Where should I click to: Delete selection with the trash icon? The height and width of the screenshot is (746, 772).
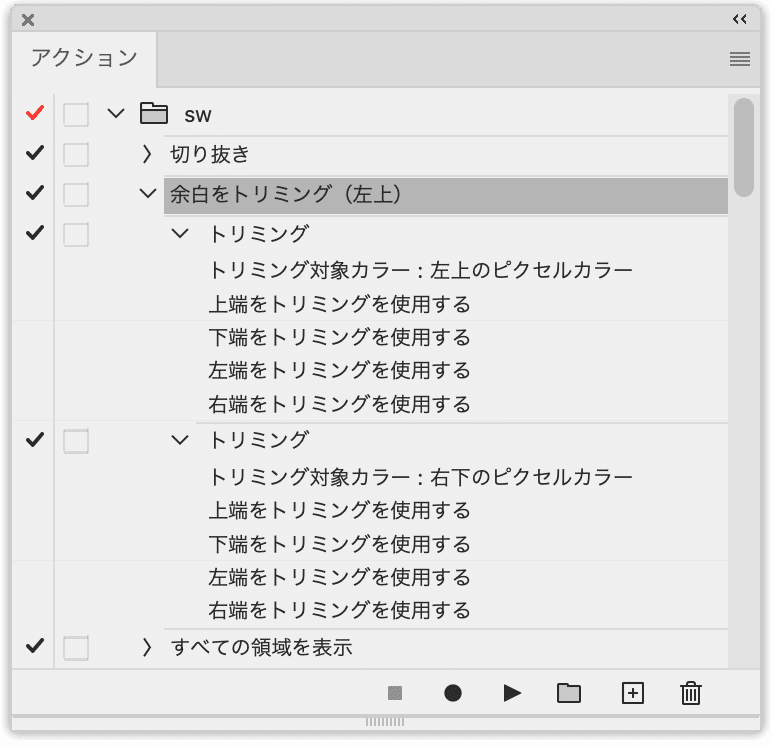691,693
